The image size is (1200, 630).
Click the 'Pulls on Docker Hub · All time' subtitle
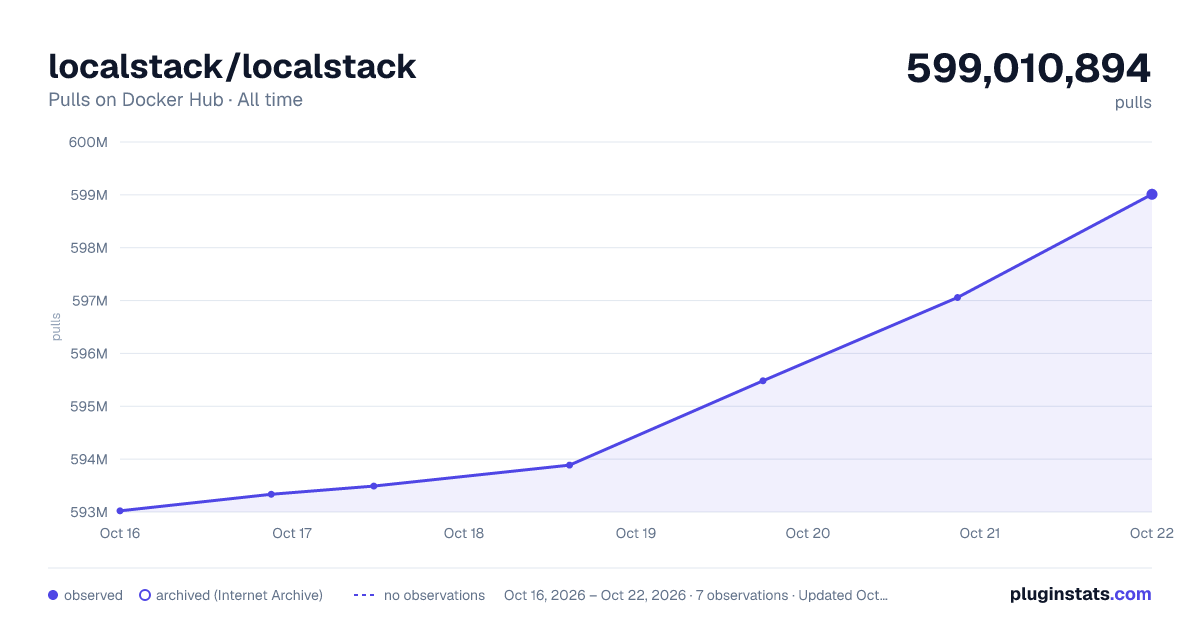[x=175, y=100]
